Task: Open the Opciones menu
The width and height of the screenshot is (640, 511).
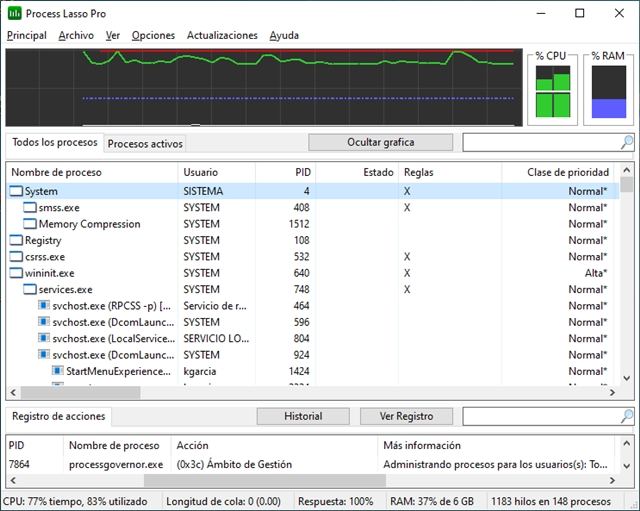Action: (x=153, y=36)
